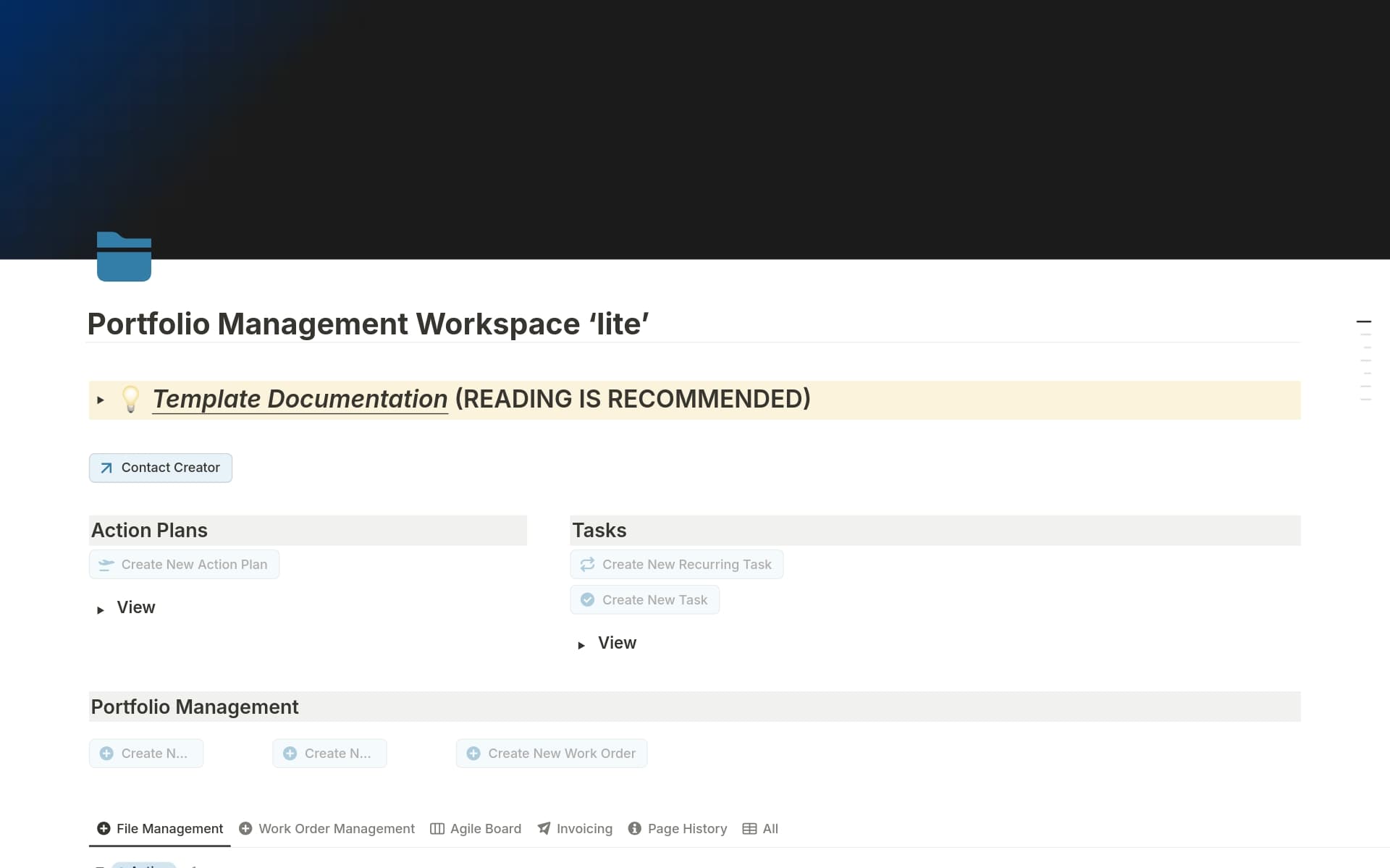Click Create New Action Plan

coord(183,564)
